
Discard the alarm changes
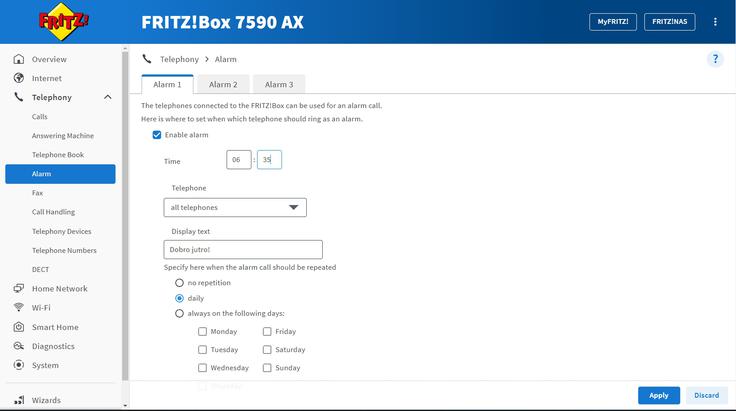tap(706, 396)
